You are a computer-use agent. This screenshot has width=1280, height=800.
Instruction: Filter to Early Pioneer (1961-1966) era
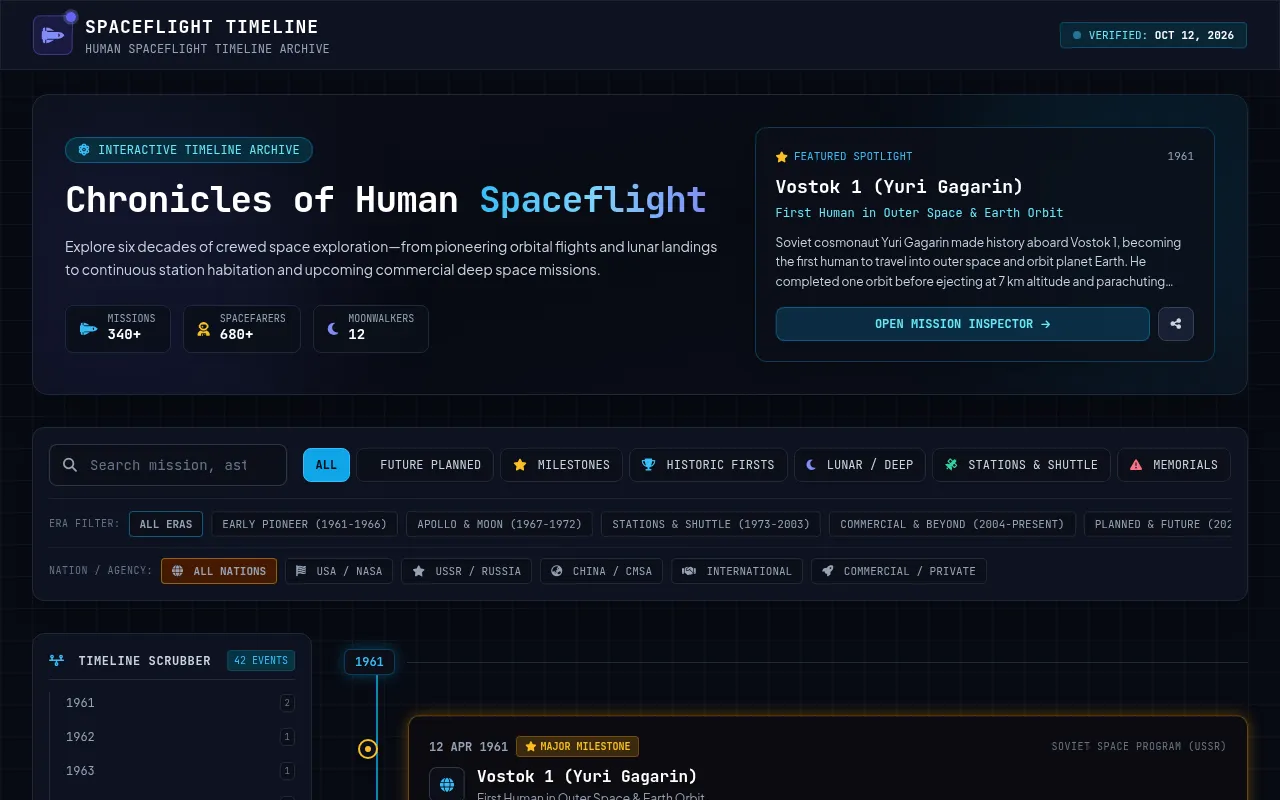305,524
